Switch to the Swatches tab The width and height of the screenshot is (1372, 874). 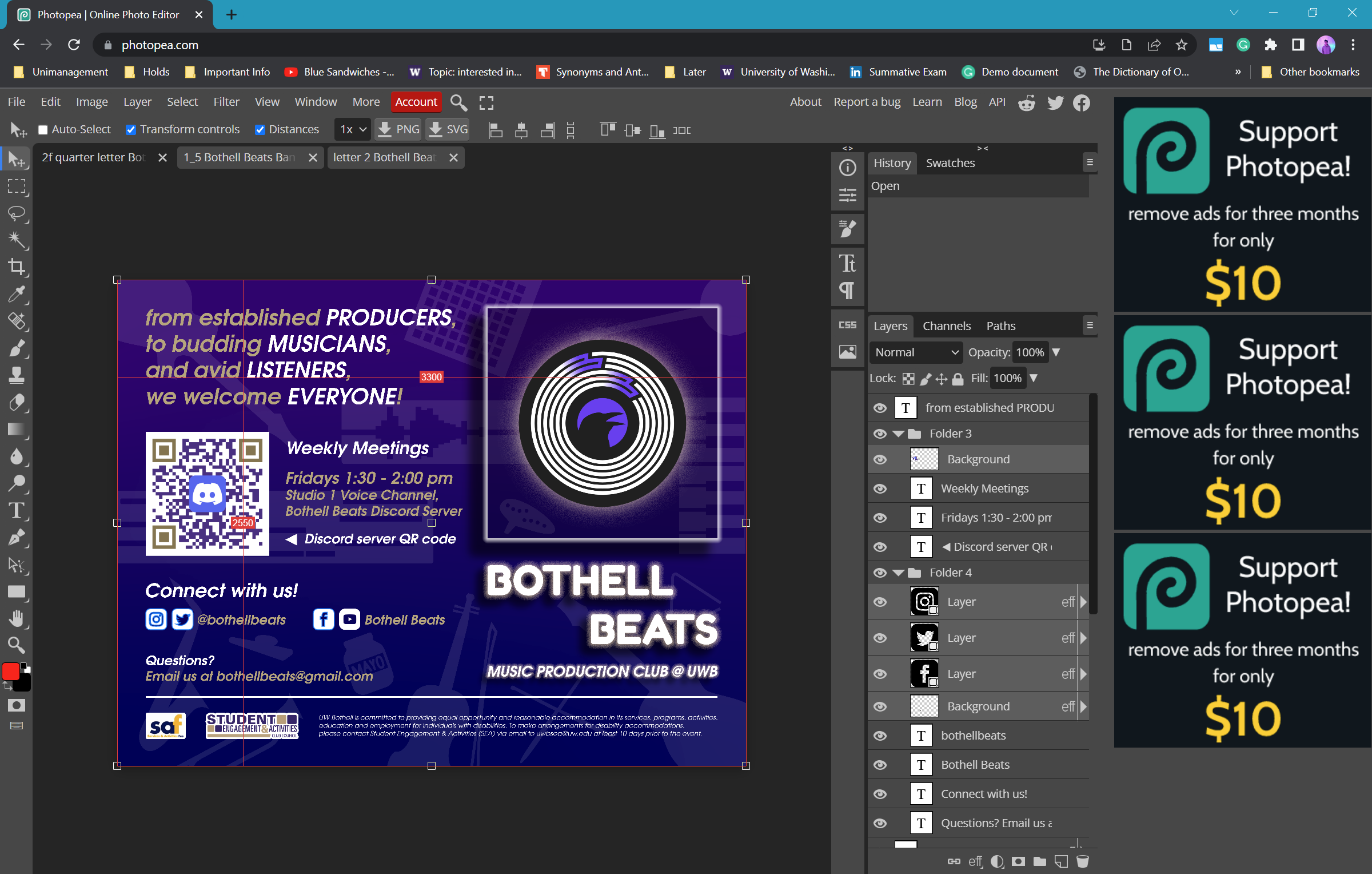point(950,163)
